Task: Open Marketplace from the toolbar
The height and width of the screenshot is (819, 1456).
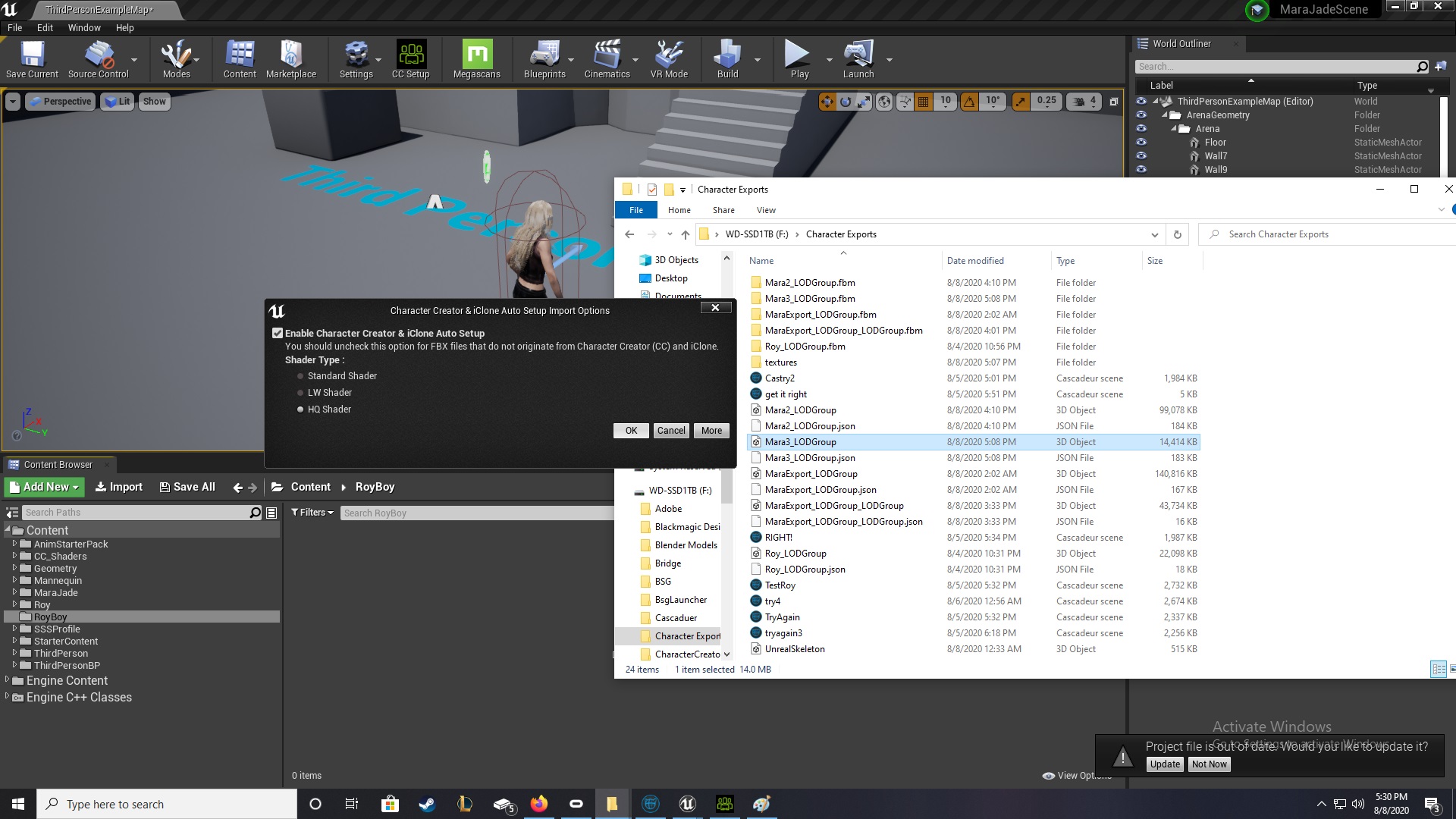Action: point(291,59)
